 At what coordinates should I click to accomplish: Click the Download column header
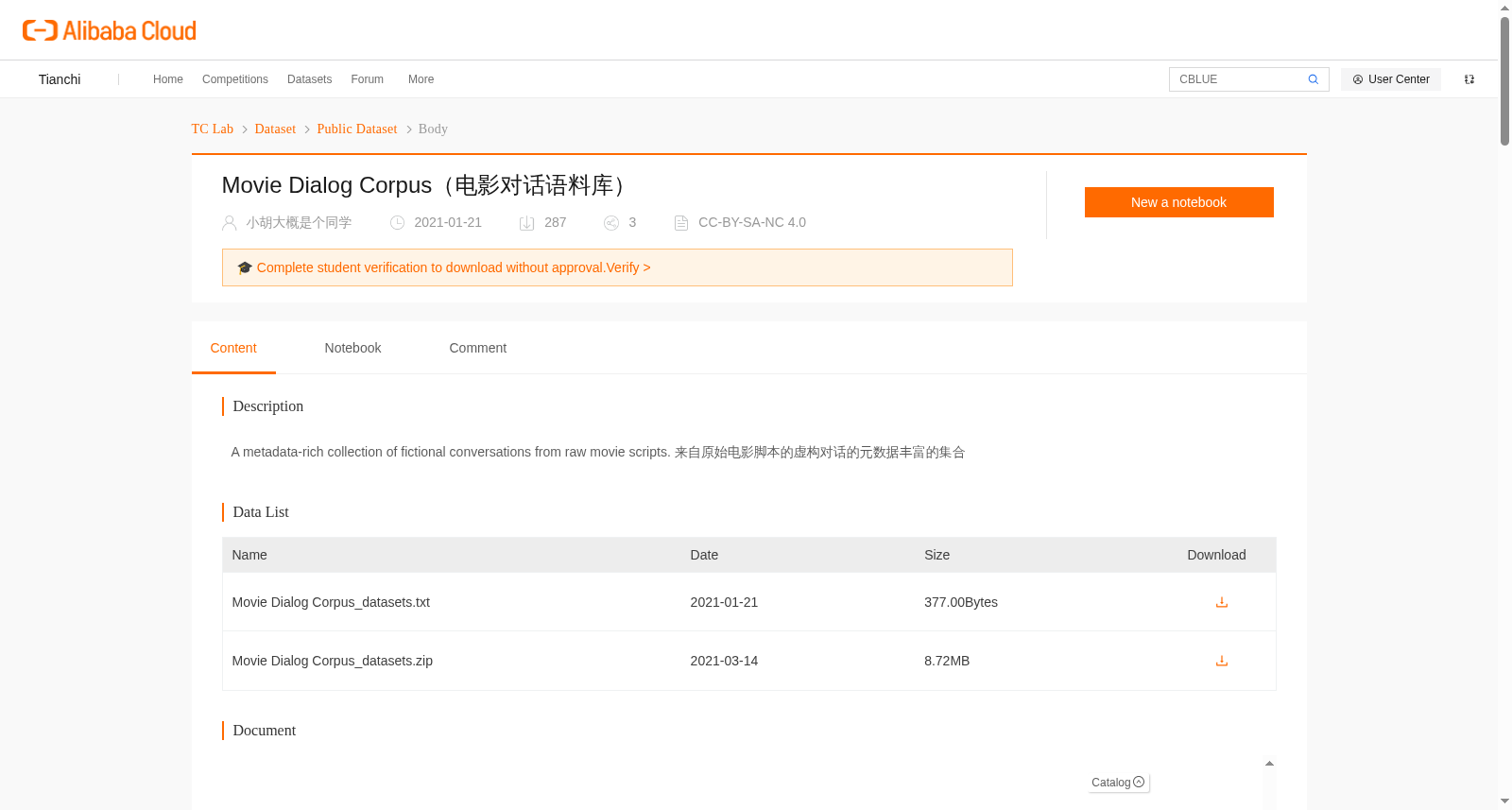click(x=1216, y=555)
